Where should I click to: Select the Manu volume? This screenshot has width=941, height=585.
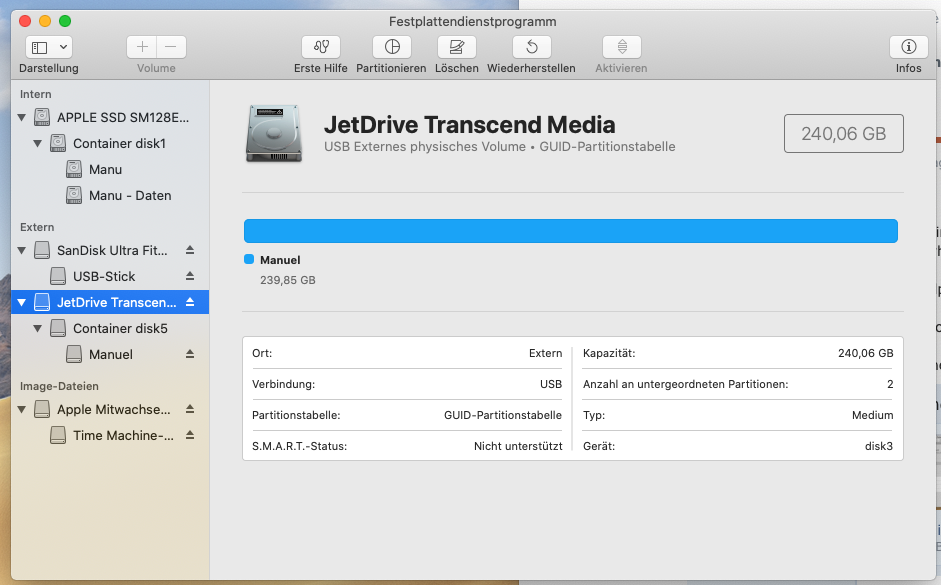click(x=110, y=169)
